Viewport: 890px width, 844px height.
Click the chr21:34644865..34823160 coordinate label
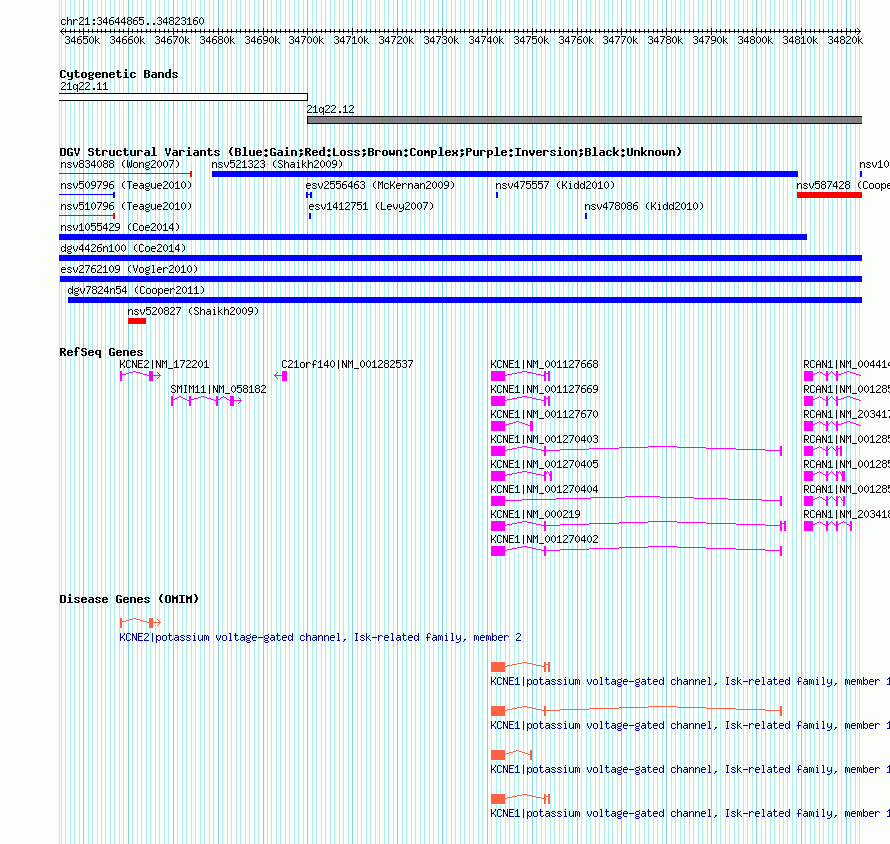(132, 22)
